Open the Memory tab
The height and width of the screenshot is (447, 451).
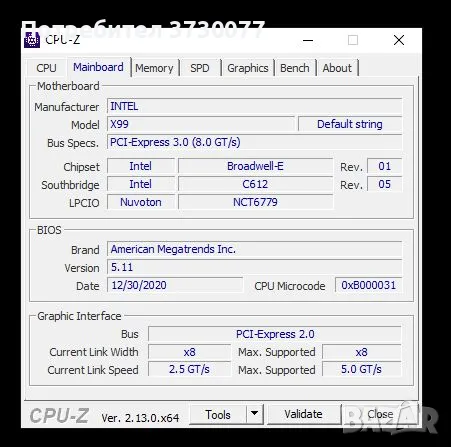154,68
